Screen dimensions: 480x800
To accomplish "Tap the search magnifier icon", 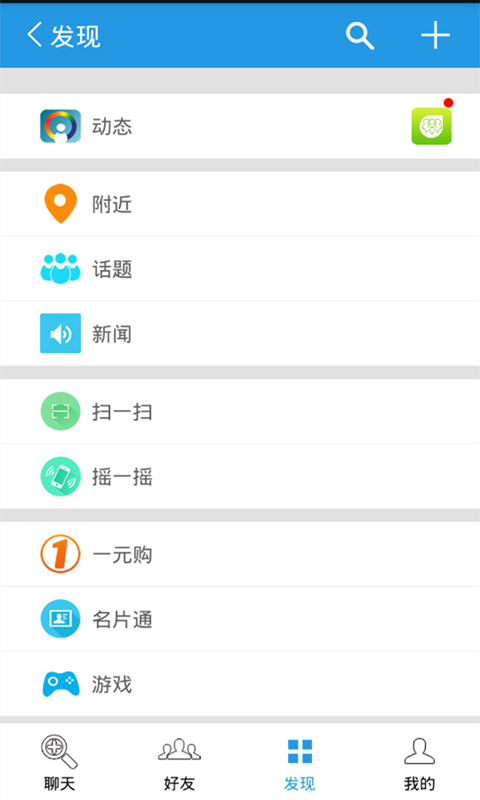I will pos(360,36).
